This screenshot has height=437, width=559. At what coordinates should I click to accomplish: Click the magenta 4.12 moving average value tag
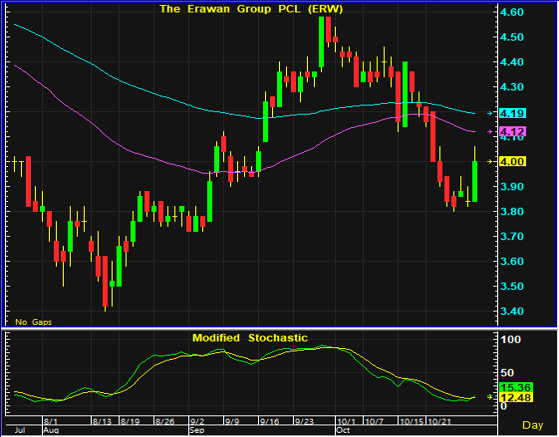pyautogui.click(x=512, y=132)
